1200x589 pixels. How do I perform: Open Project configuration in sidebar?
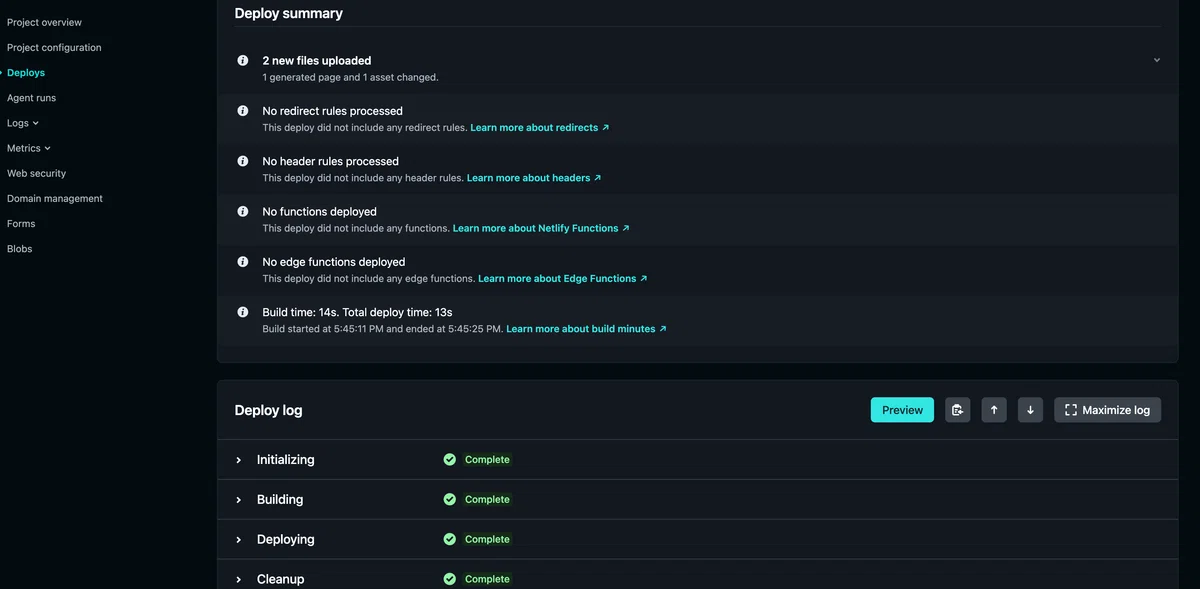coord(54,47)
